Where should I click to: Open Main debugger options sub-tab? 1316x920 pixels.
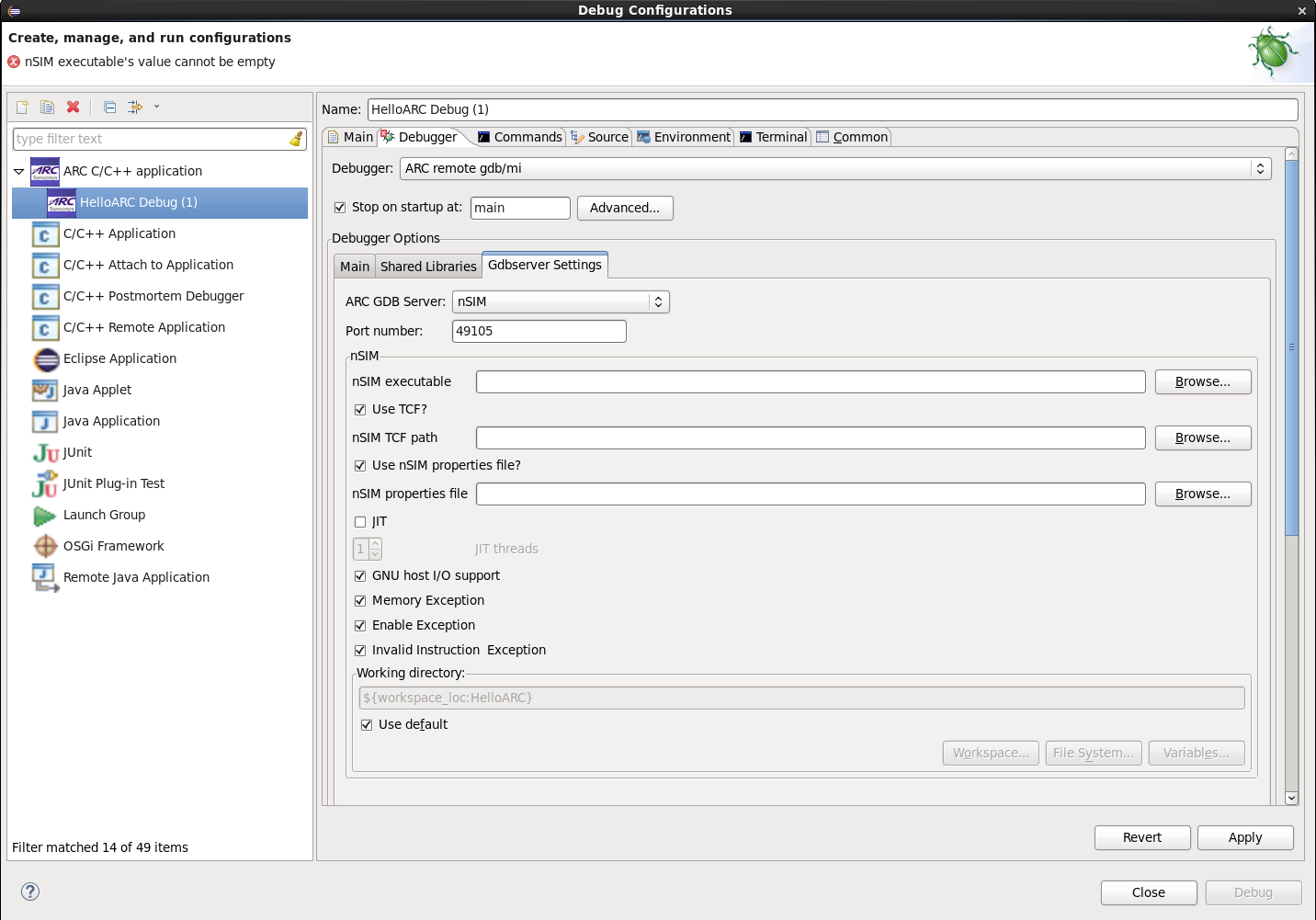(355, 267)
